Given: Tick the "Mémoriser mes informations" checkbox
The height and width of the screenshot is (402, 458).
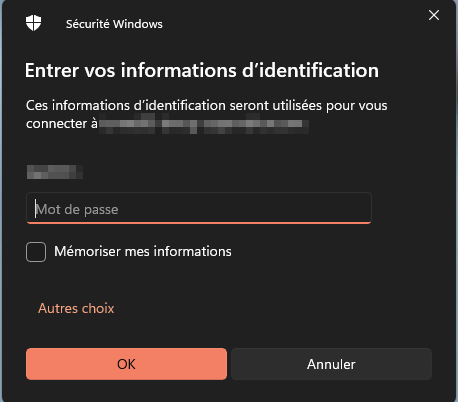Looking at the screenshot, I should (36, 252).
